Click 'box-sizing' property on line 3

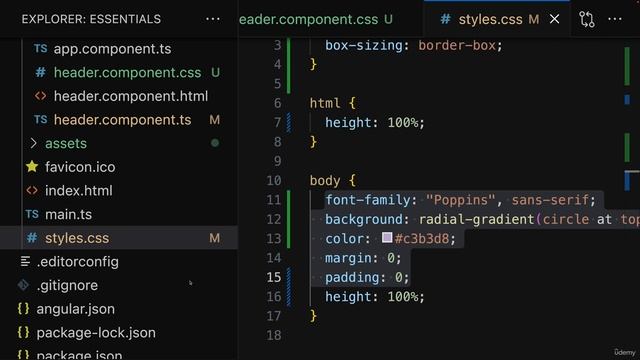(364, 45)
